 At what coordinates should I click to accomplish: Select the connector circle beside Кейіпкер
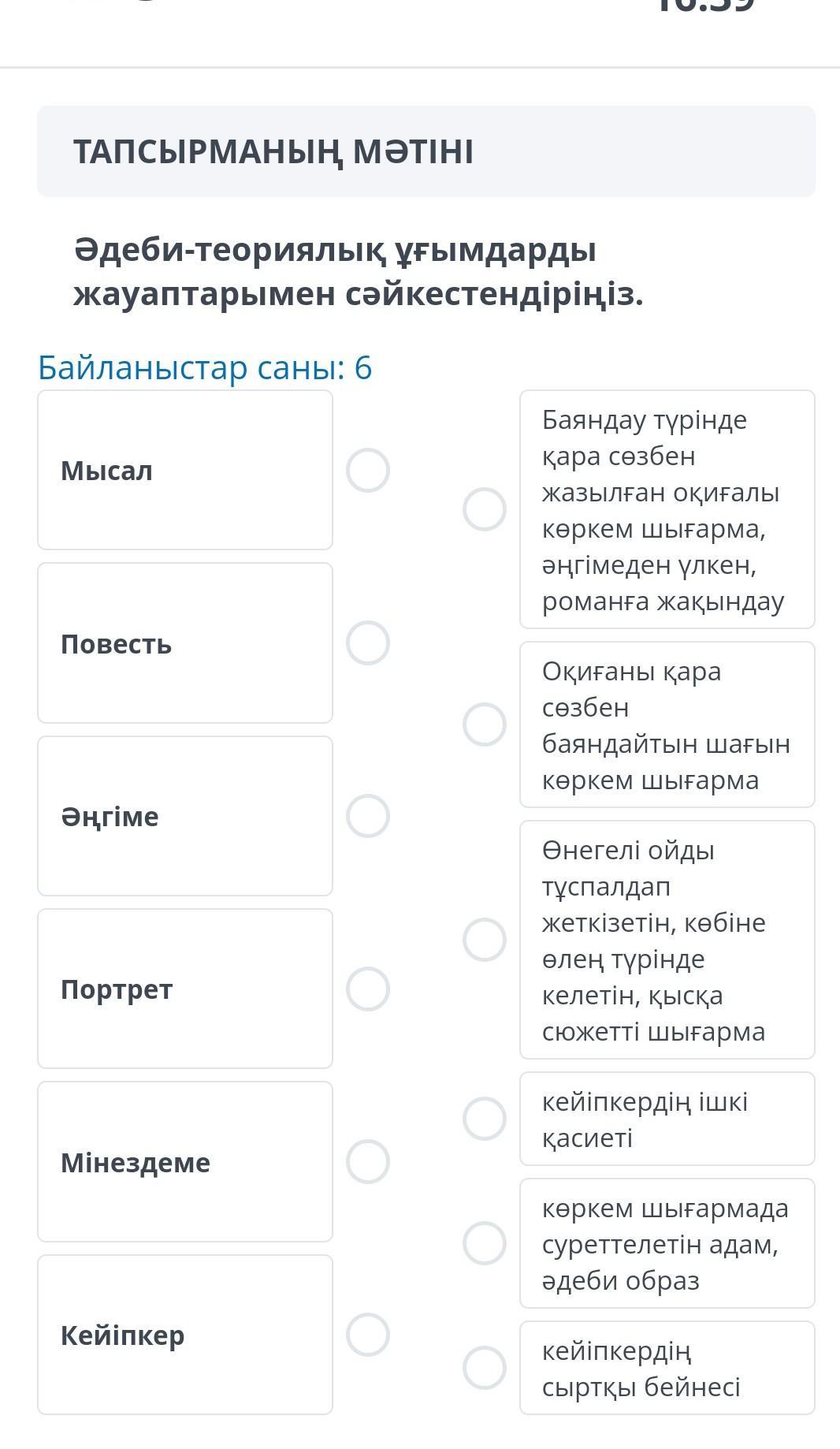click(x=368, y=1335)
